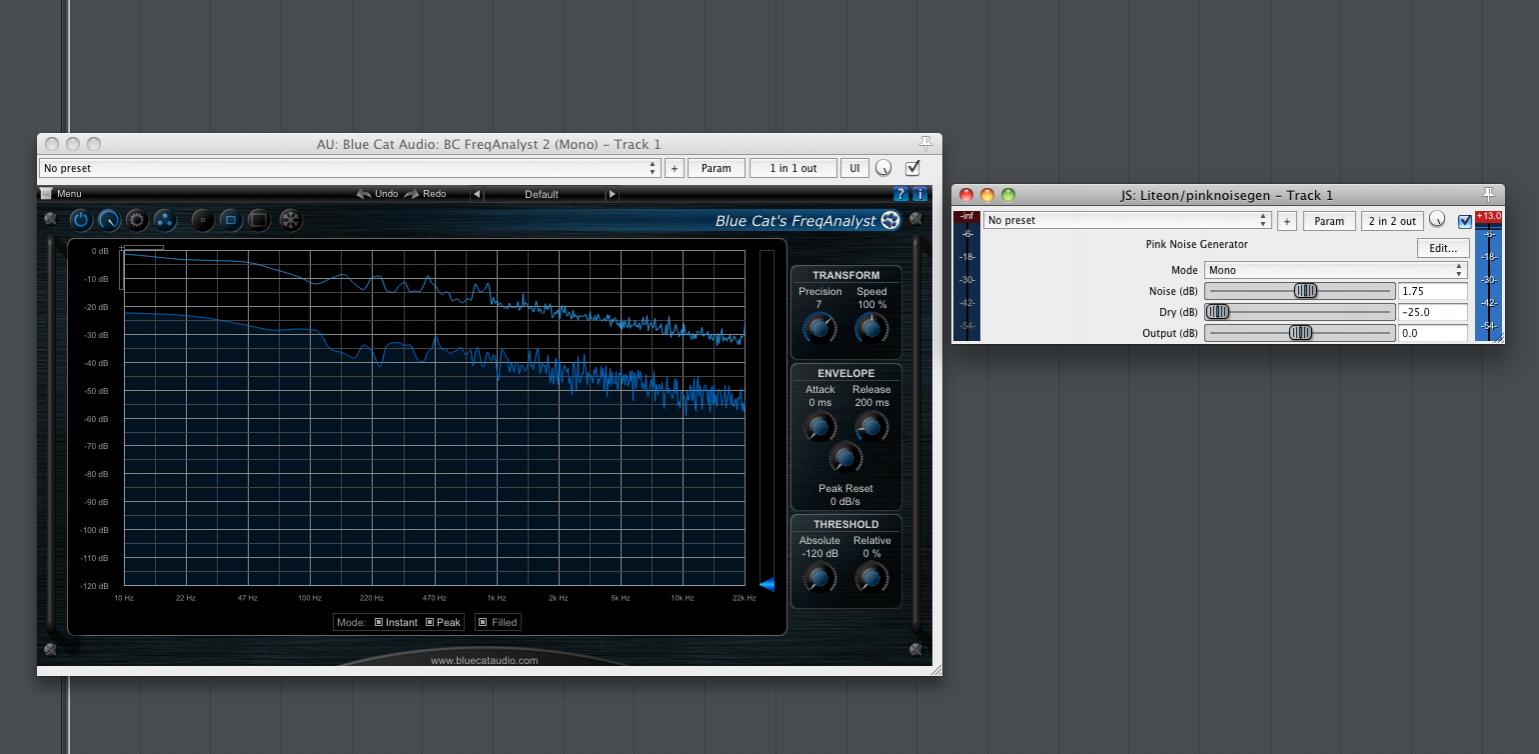Toggle the pinknoisegen plugin enable checkbox
Screen dimensions: 1539x754
[x=1465, y=221]
